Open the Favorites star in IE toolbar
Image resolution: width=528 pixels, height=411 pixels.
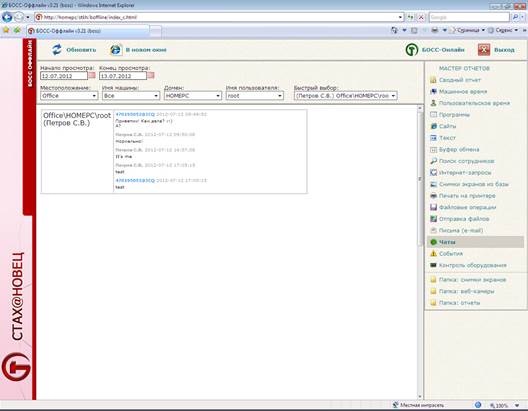(6, 30)
